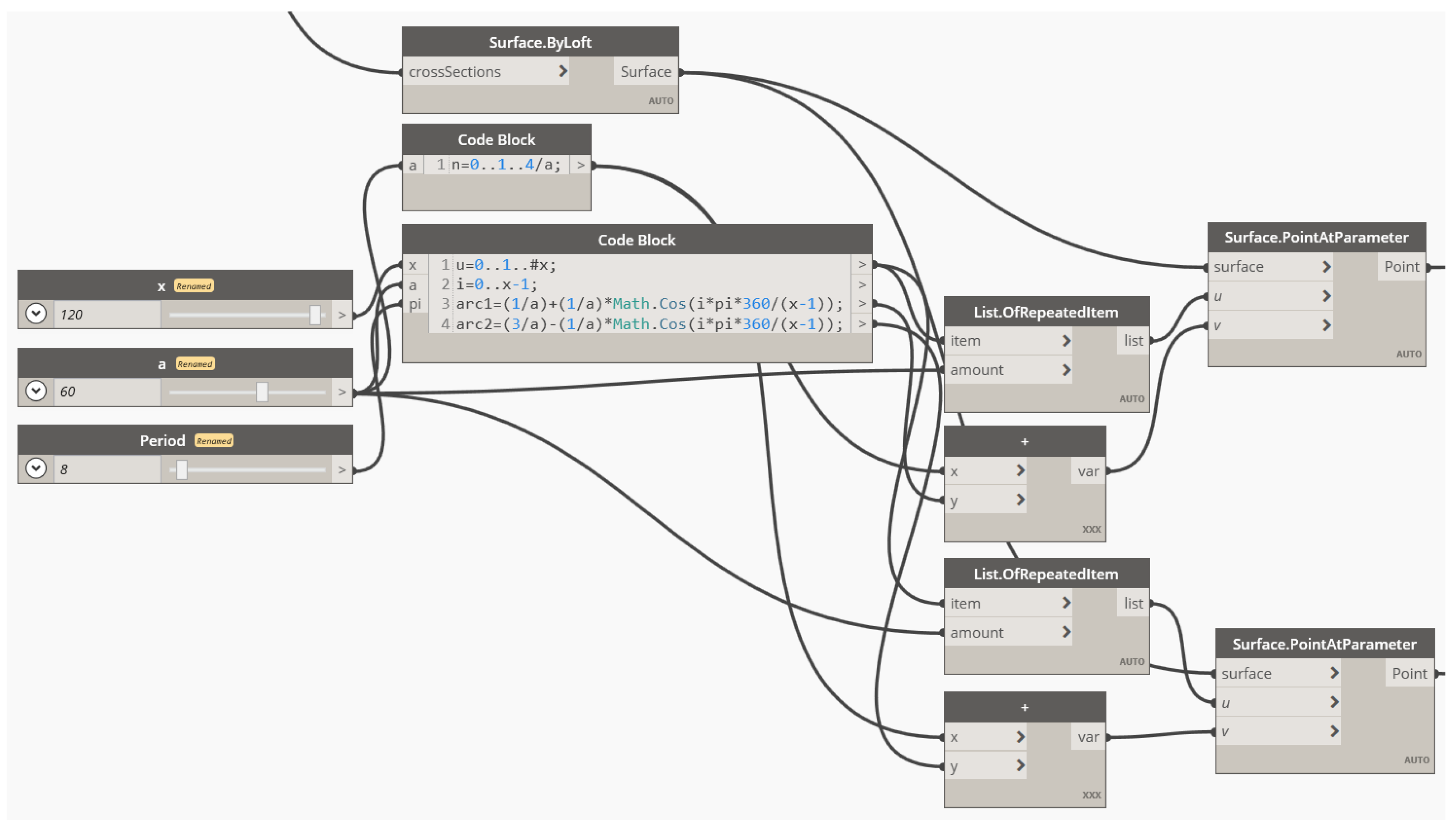The width and height of the screenshot is (1456, 830).
Task: Click the arc1 line output port arrow
Action: pyautogui.click(x=862, y=304)
